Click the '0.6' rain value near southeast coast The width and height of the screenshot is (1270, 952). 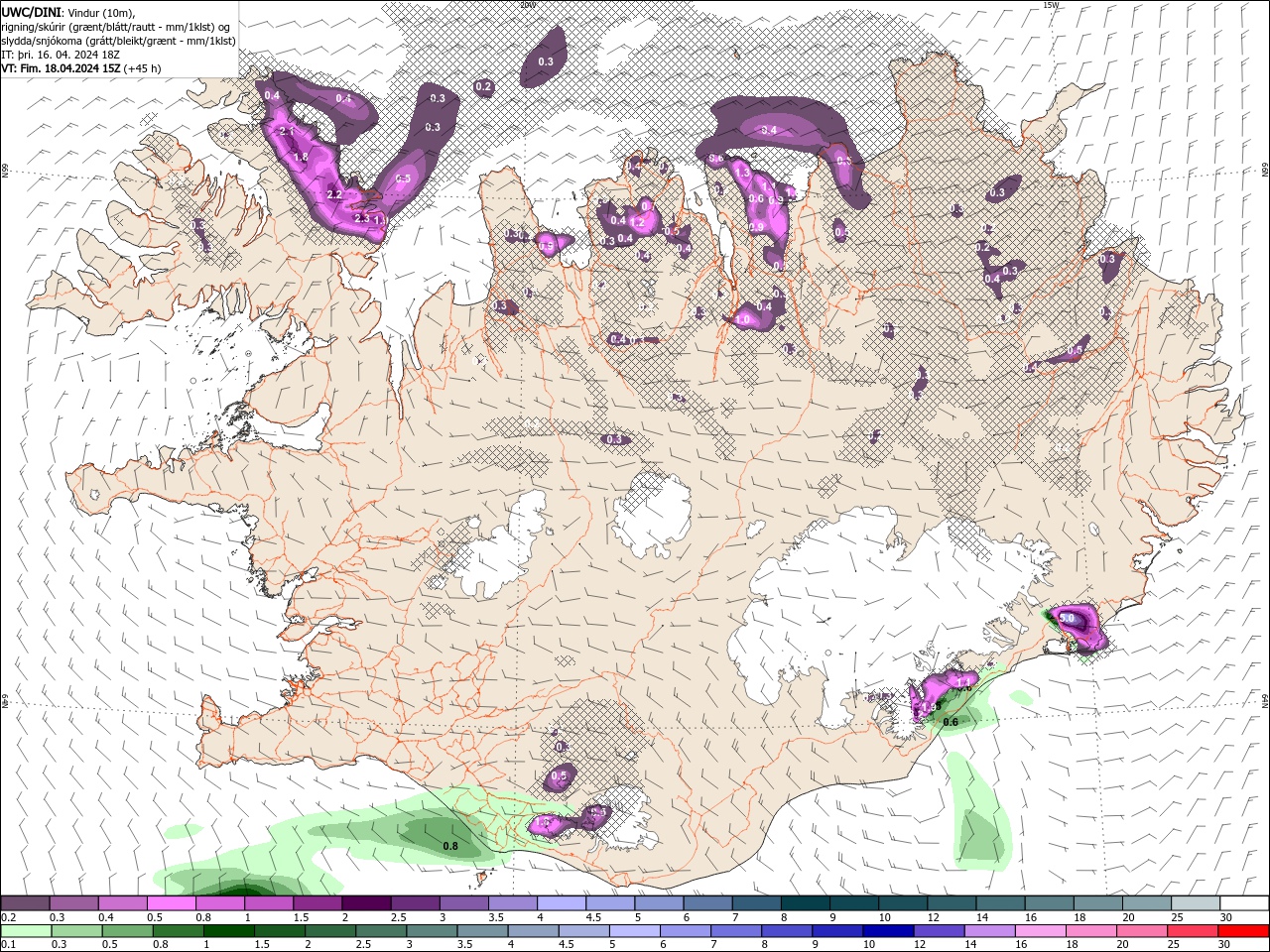click(x=950, y=722)
